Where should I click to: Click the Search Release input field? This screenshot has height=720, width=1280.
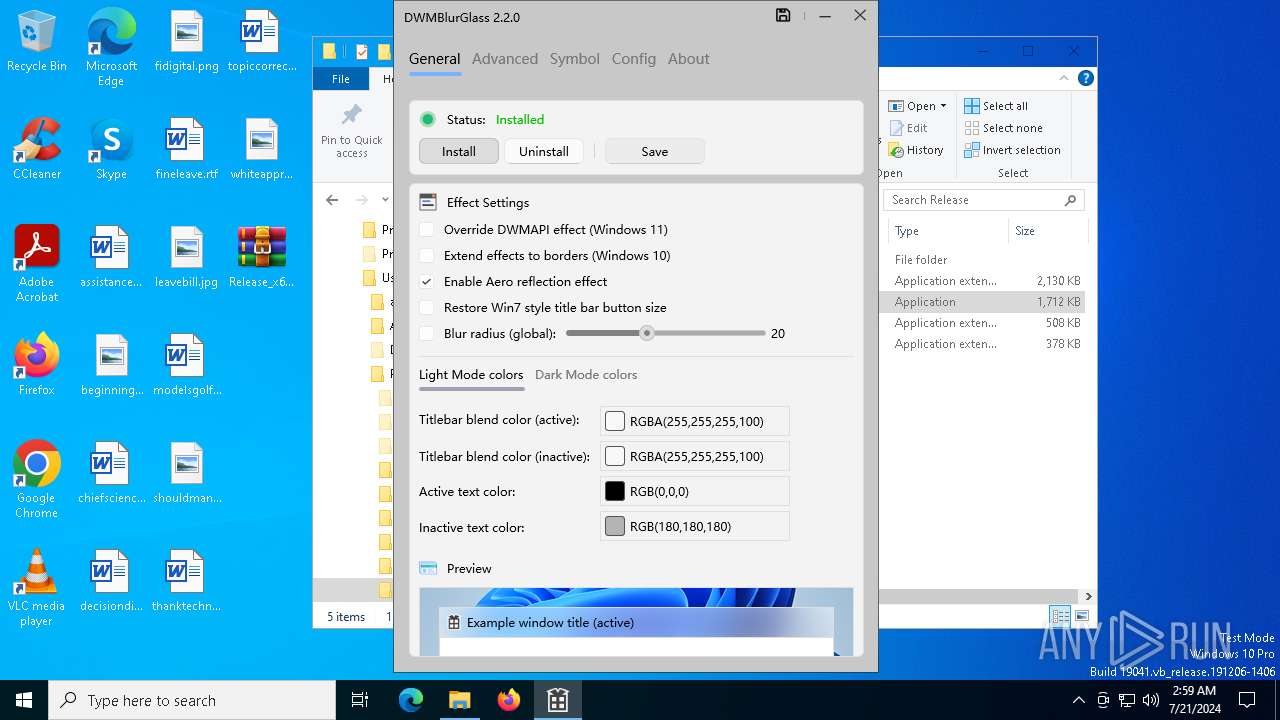click(974, 200)
